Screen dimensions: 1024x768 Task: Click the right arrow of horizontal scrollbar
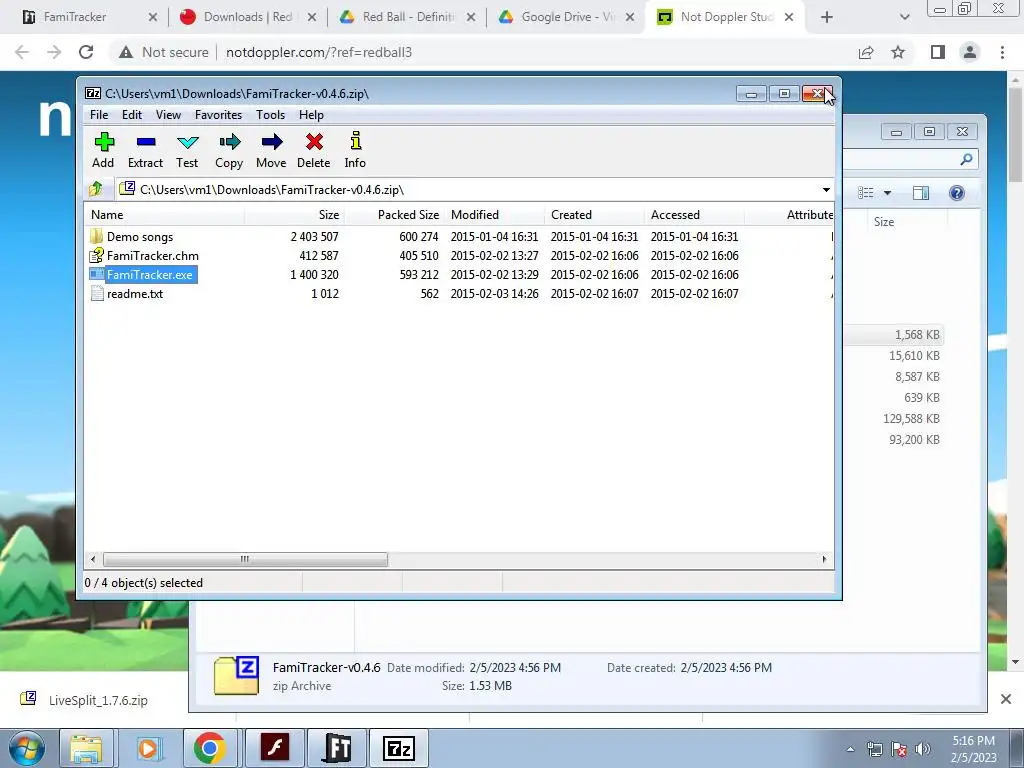(824, 559)
